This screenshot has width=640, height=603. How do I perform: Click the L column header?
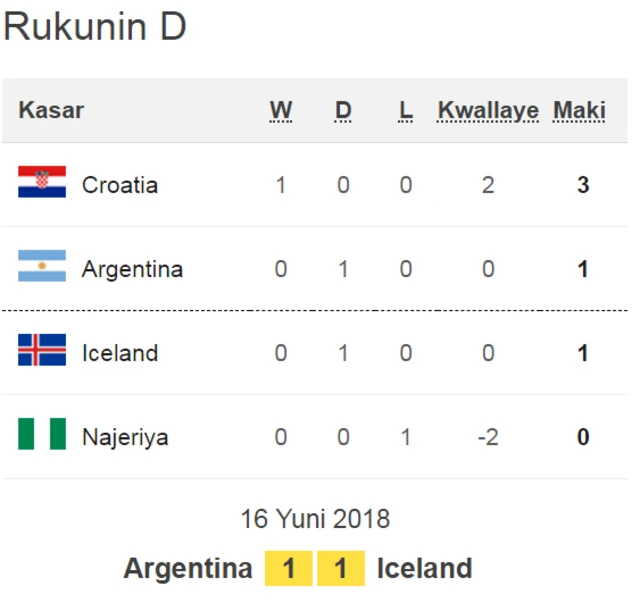point(405,110)
